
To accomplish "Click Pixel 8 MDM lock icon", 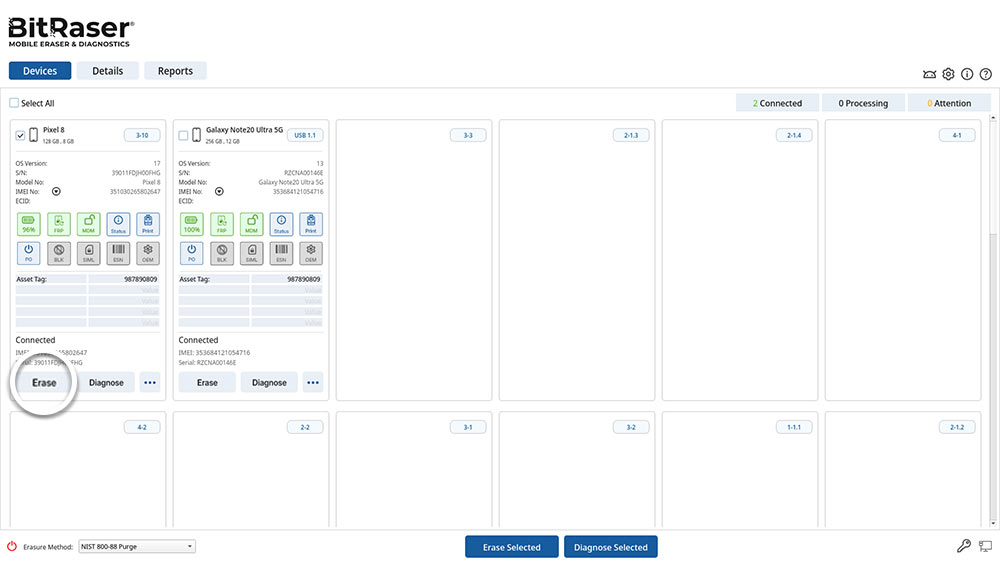I will [89, 224].
